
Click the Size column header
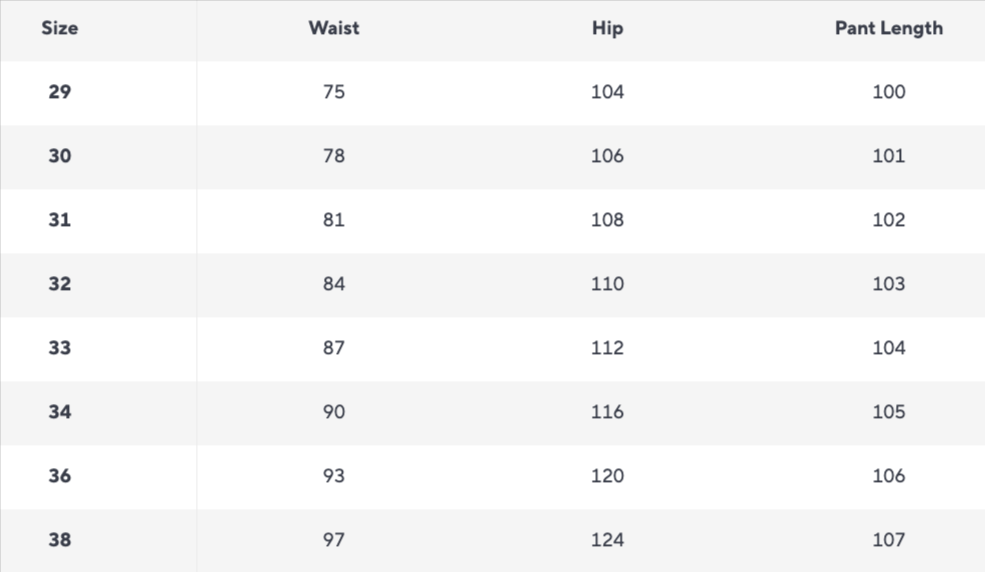pyautogui.click(x=59, y=28)
